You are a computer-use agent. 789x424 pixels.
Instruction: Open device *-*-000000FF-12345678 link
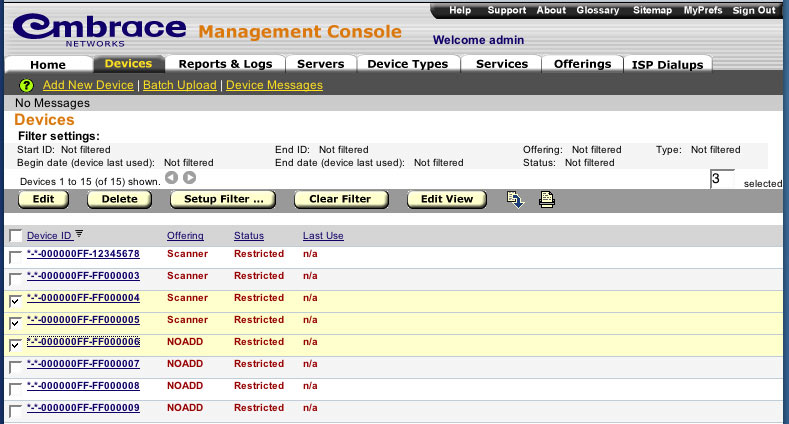(x=83, y=253)
